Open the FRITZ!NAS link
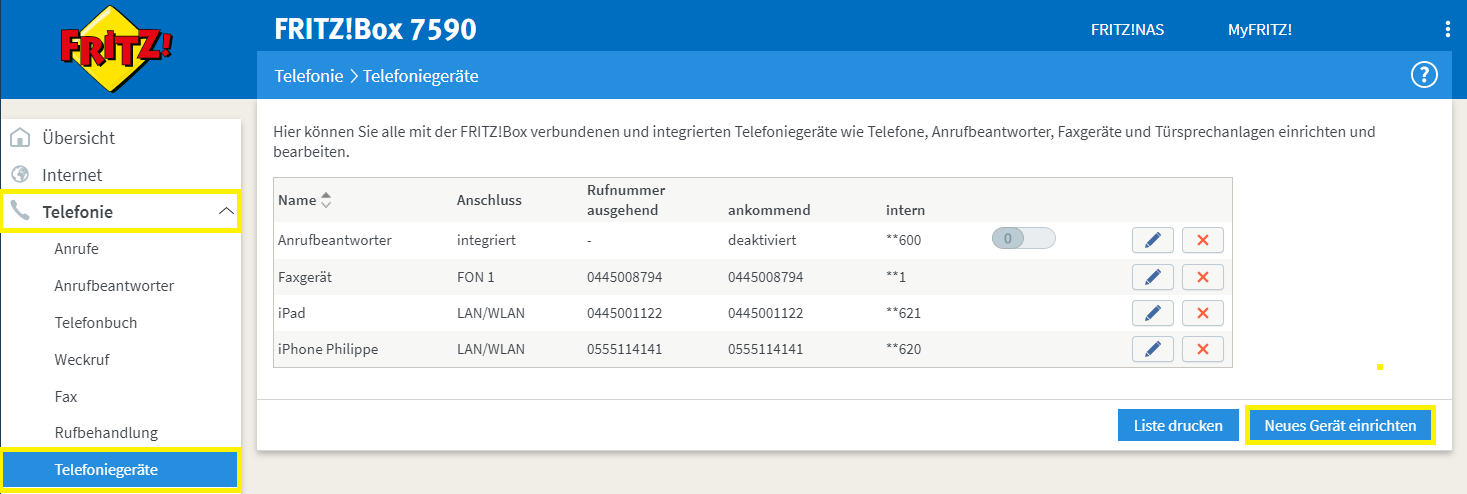The width and height of the screenshot is (1467, 494). 1127,30
